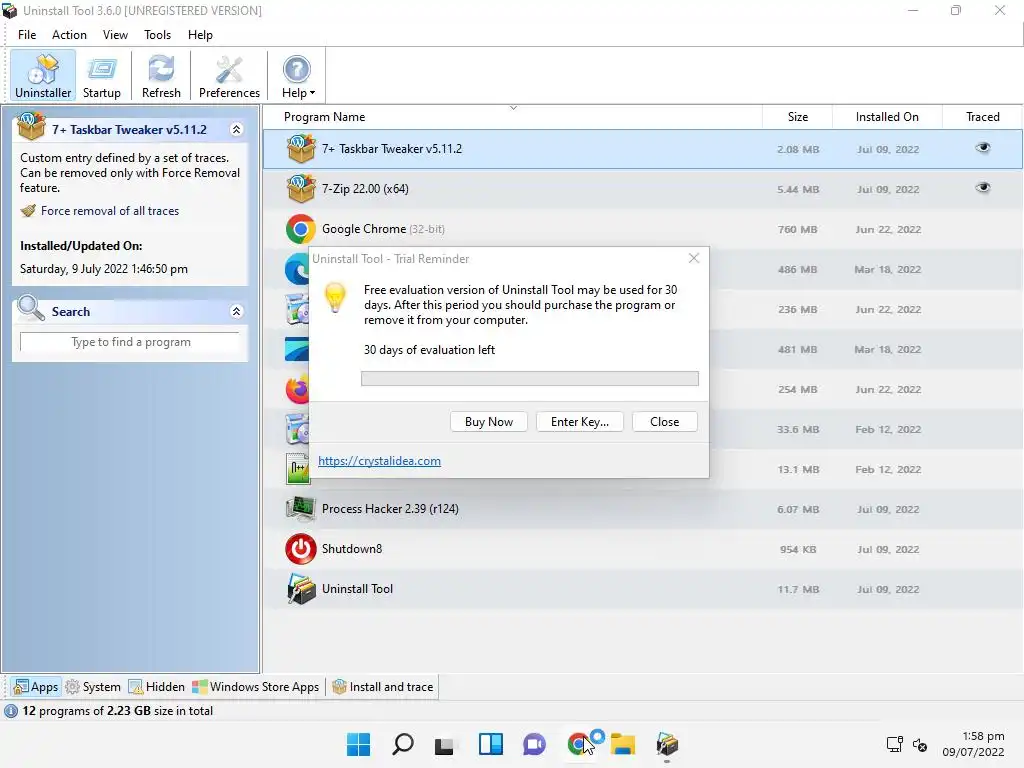Sort by Installed On column header
The image size is (1024, 768).
[x=887, y=117]
